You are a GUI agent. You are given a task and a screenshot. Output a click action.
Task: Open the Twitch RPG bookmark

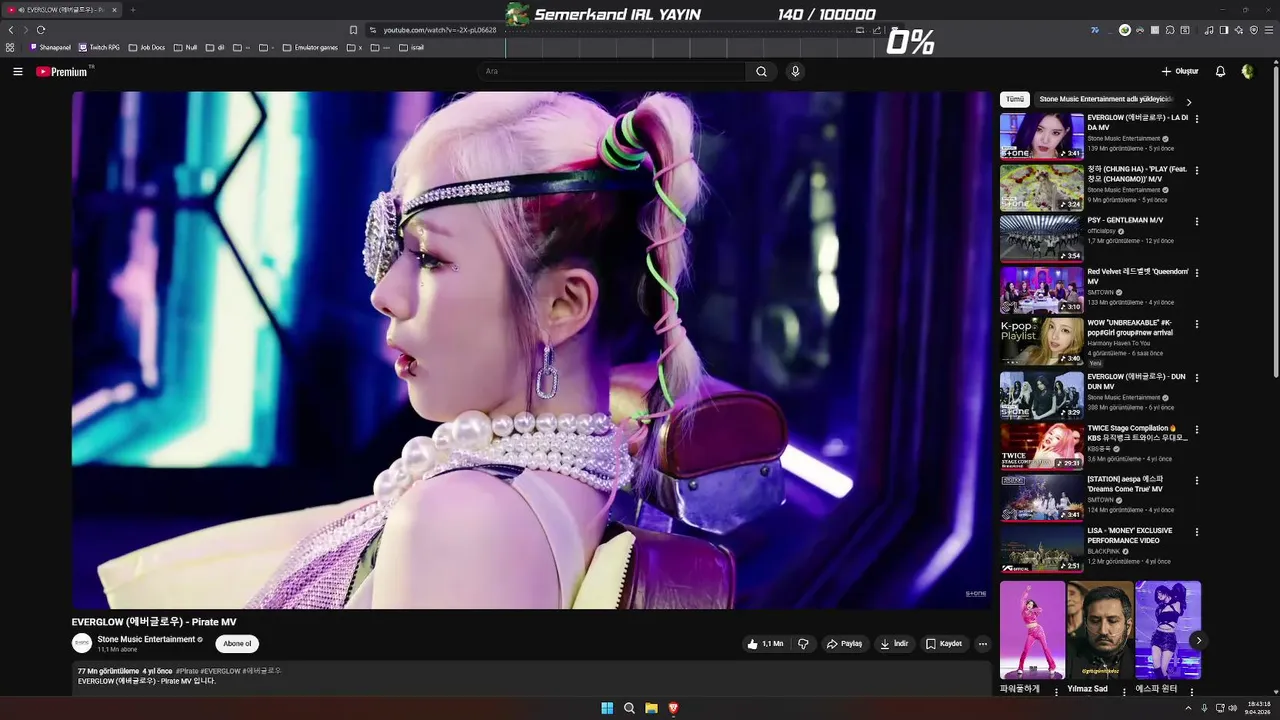pos(99,47)
